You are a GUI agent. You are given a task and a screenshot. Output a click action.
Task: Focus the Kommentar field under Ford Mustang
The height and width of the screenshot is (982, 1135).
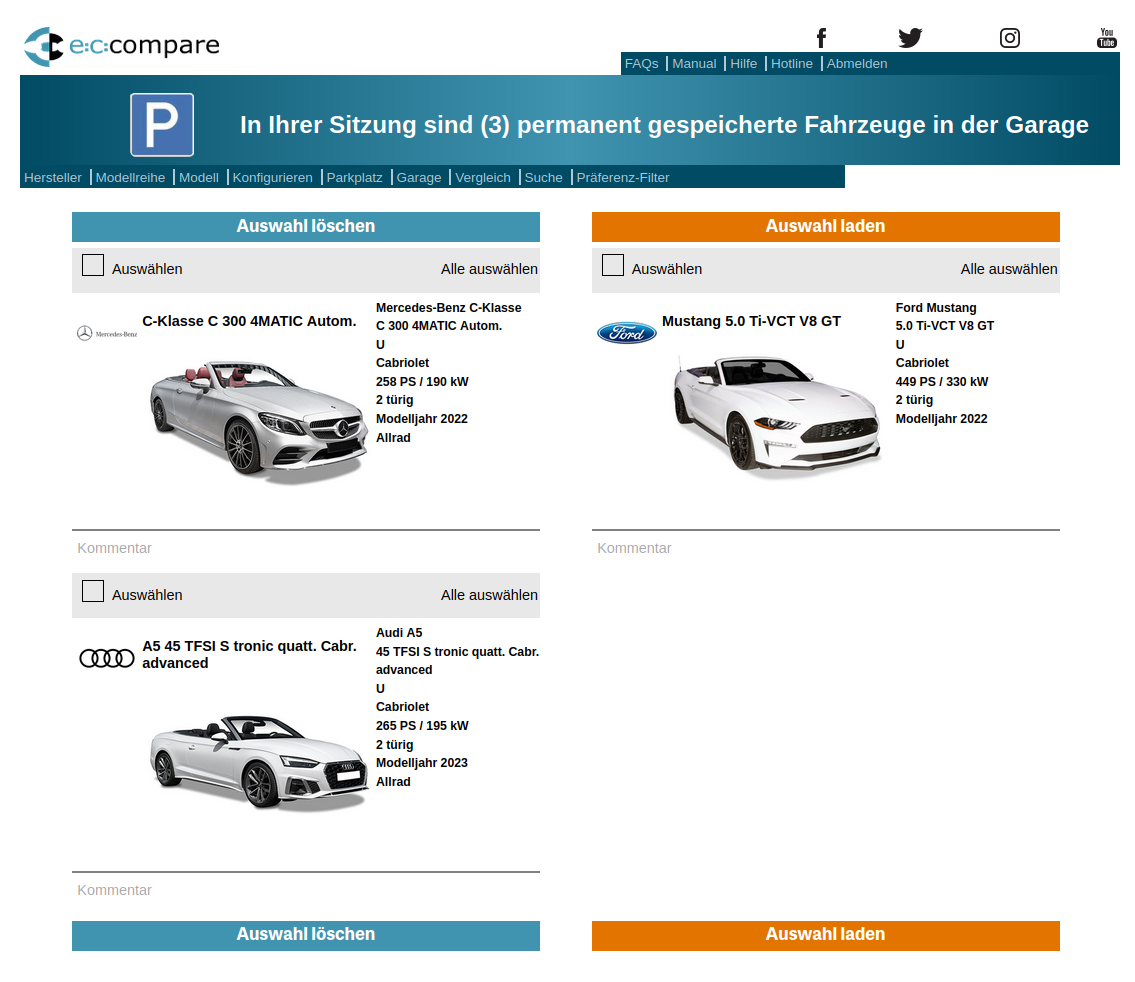point(826,549)
